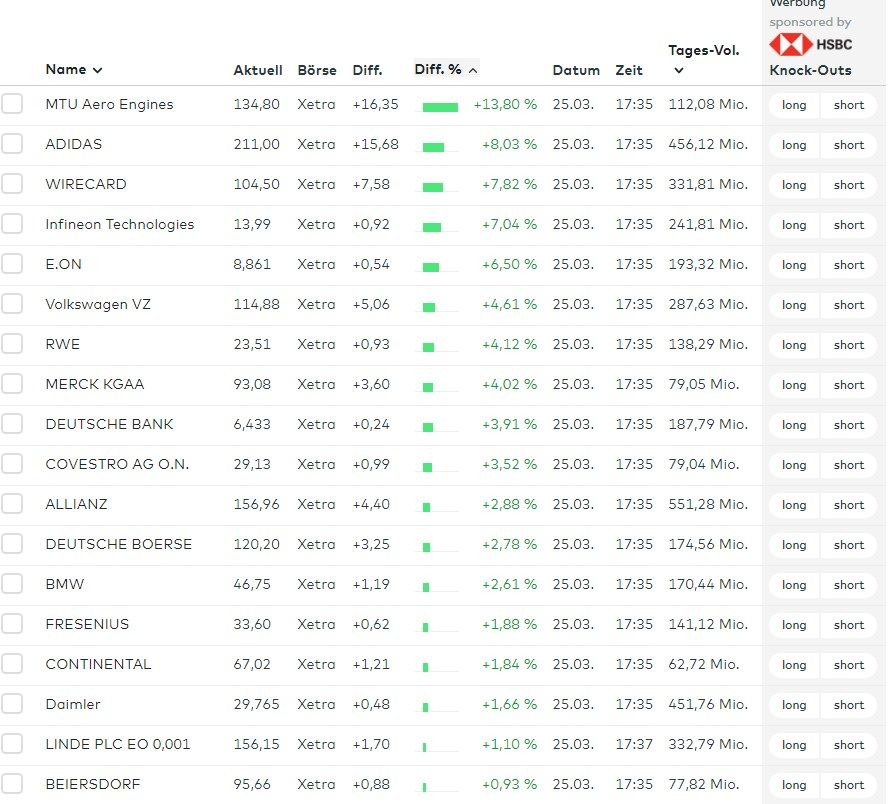Choose the long knock-out for ALLIANZ

click(794, 505)
